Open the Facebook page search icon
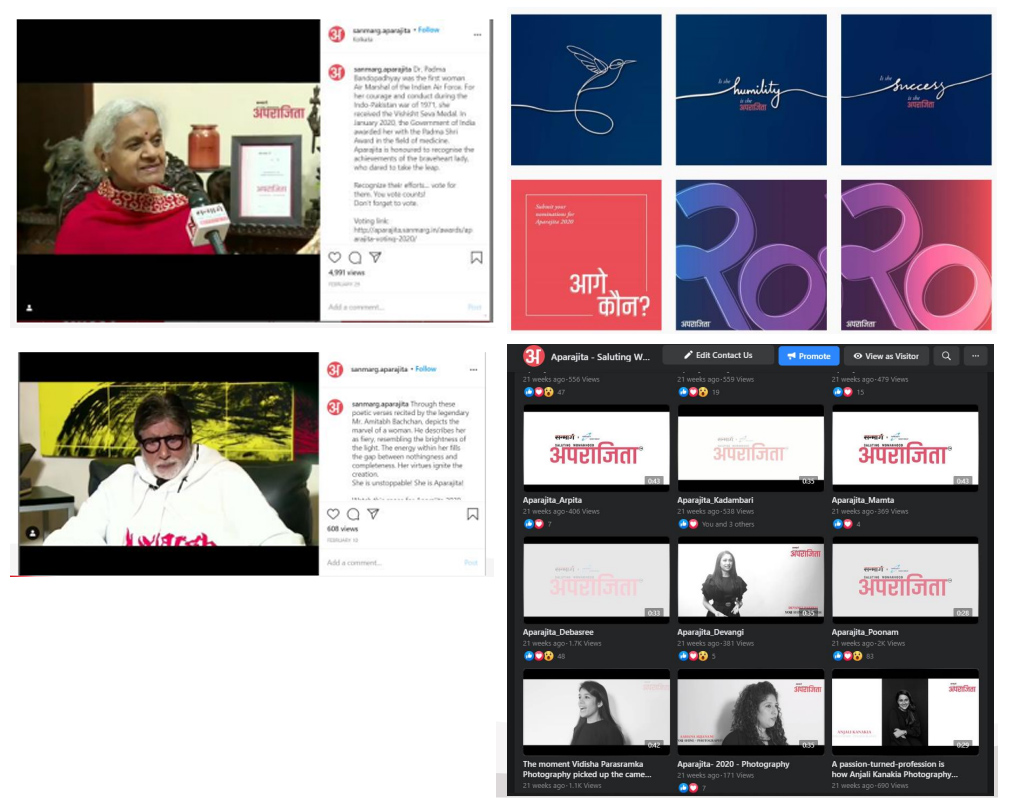 pos(946,356)
